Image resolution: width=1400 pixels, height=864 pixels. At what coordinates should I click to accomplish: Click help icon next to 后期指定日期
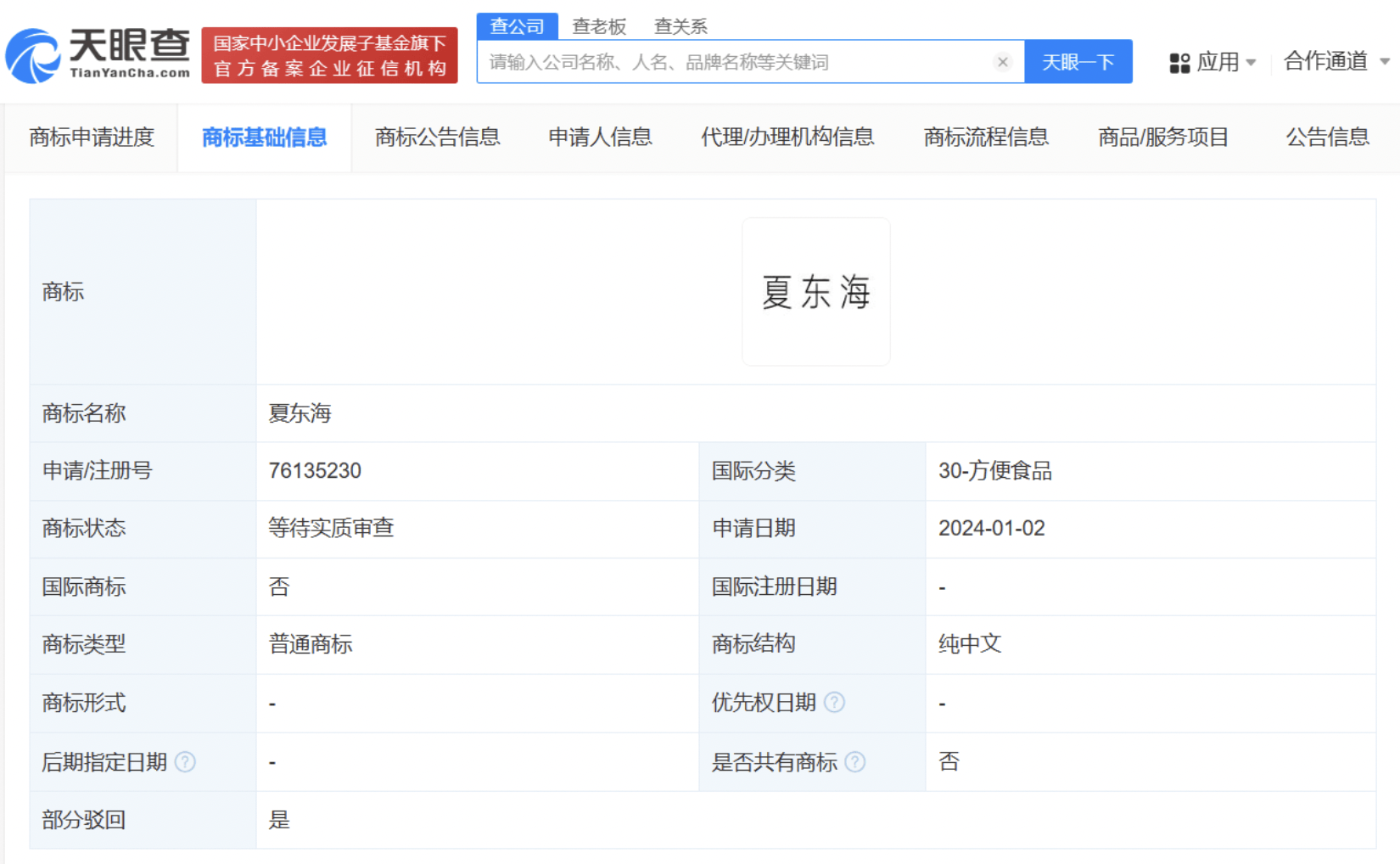click(185, 762)
